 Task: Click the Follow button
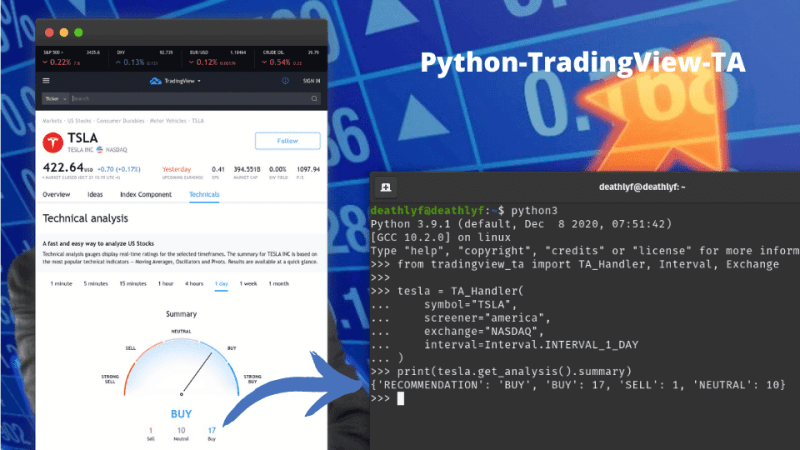click(288, 141)
